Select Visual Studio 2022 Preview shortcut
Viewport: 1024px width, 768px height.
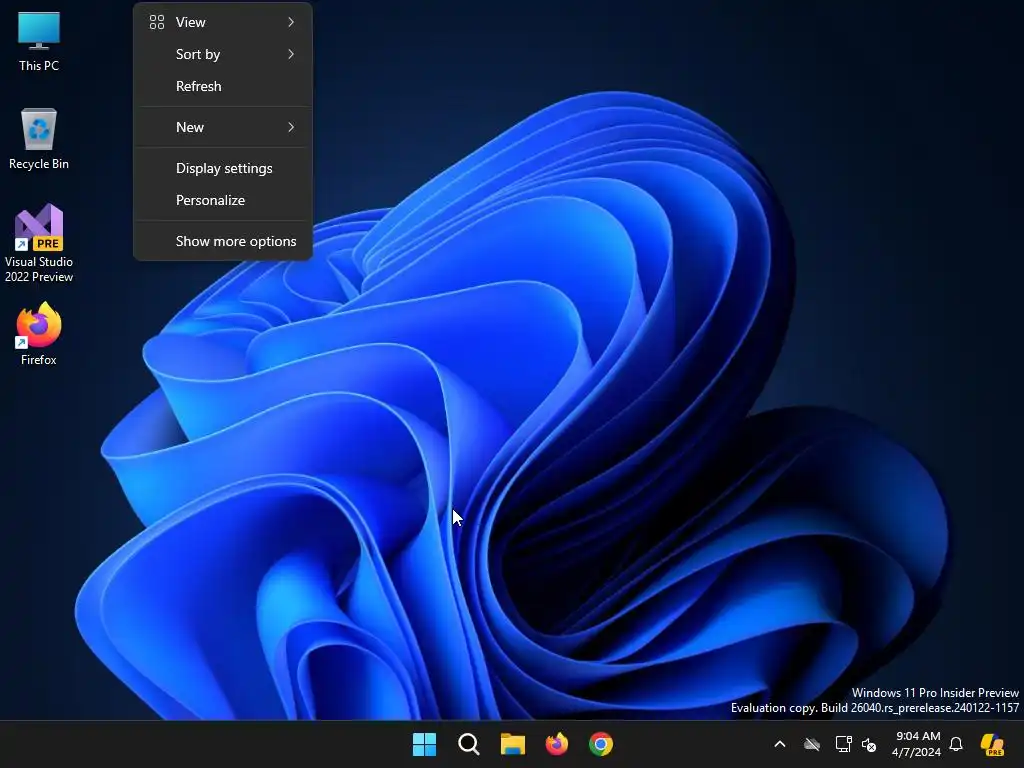pos(39,244)
